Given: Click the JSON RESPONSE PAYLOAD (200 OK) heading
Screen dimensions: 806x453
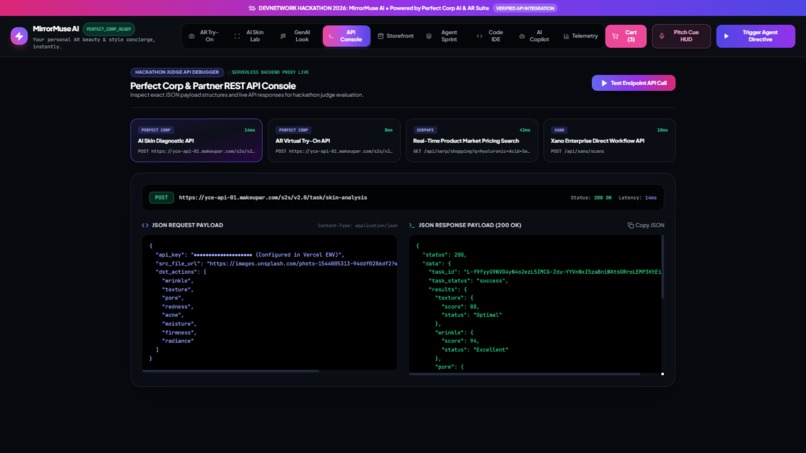Looking at the screenshot, I should [469, 225].
